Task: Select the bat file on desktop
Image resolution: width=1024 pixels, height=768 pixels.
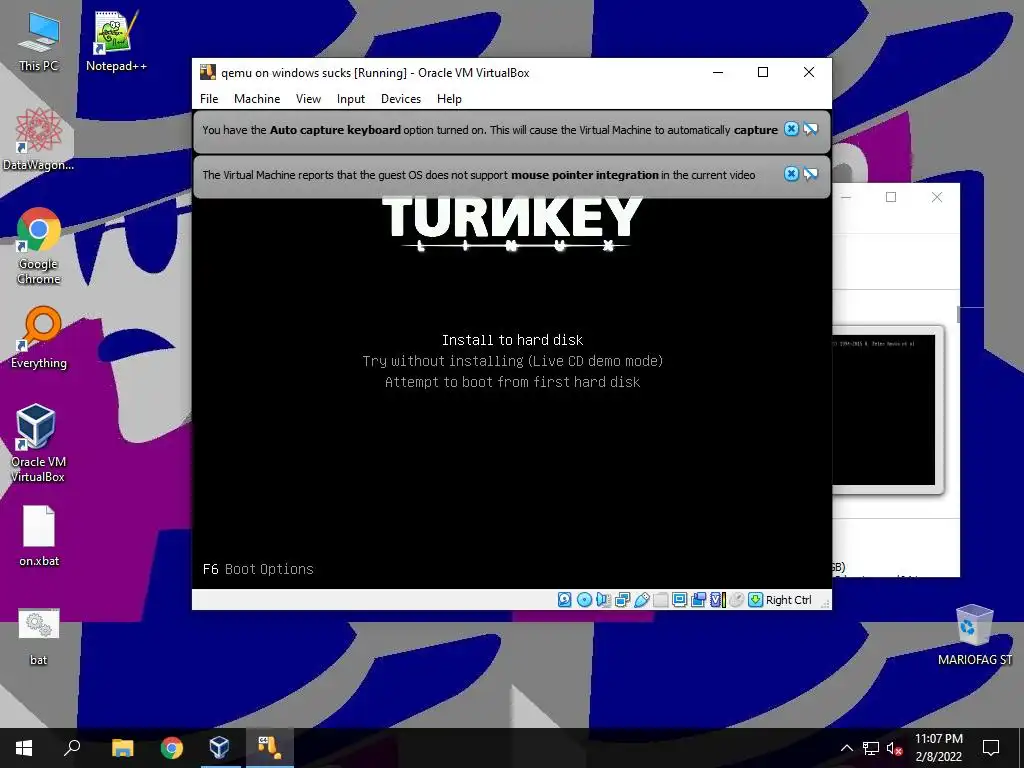Action: [39, 635]
